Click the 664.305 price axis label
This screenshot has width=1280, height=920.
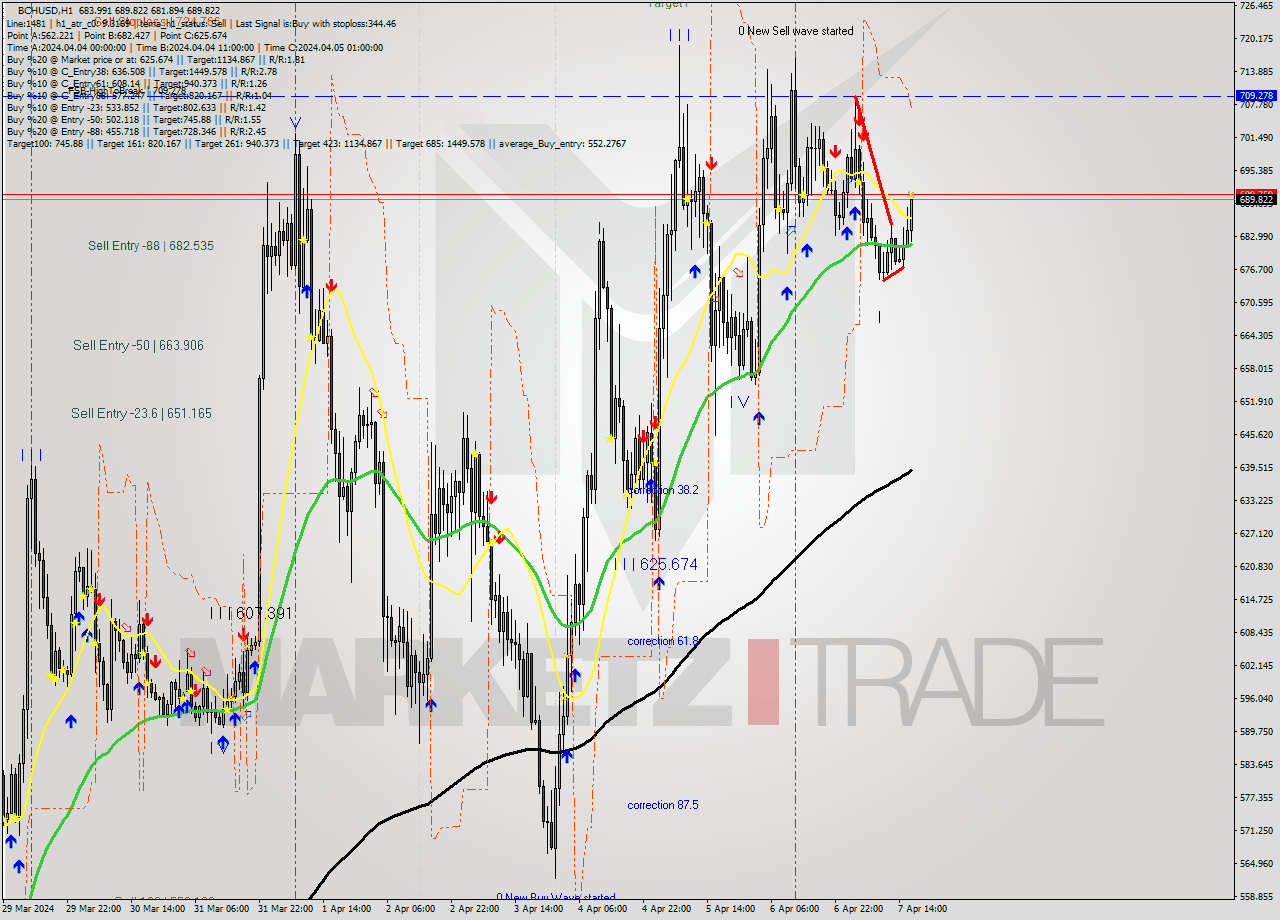[x=1256, y=336]
